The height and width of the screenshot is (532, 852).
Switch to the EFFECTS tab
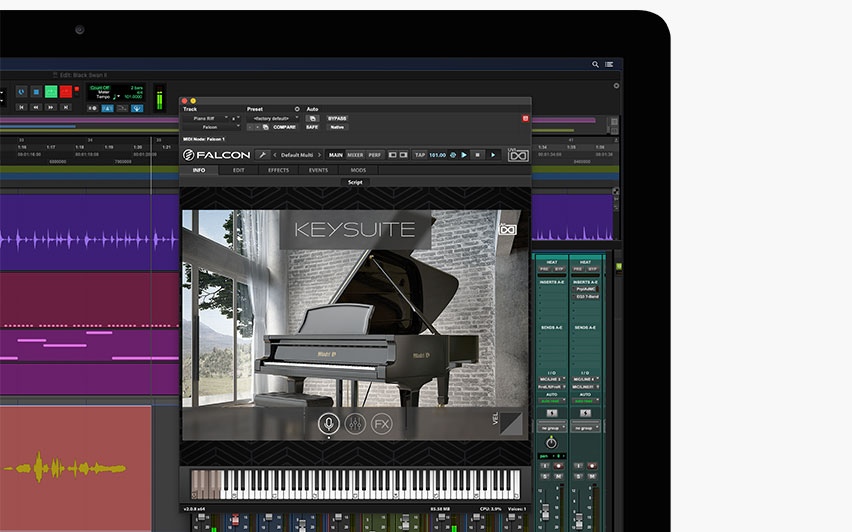click(278, 170)
